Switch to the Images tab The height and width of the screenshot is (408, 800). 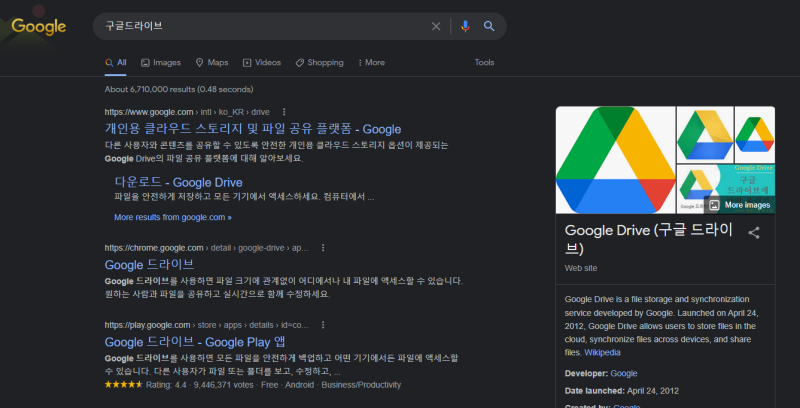(161, 63)
